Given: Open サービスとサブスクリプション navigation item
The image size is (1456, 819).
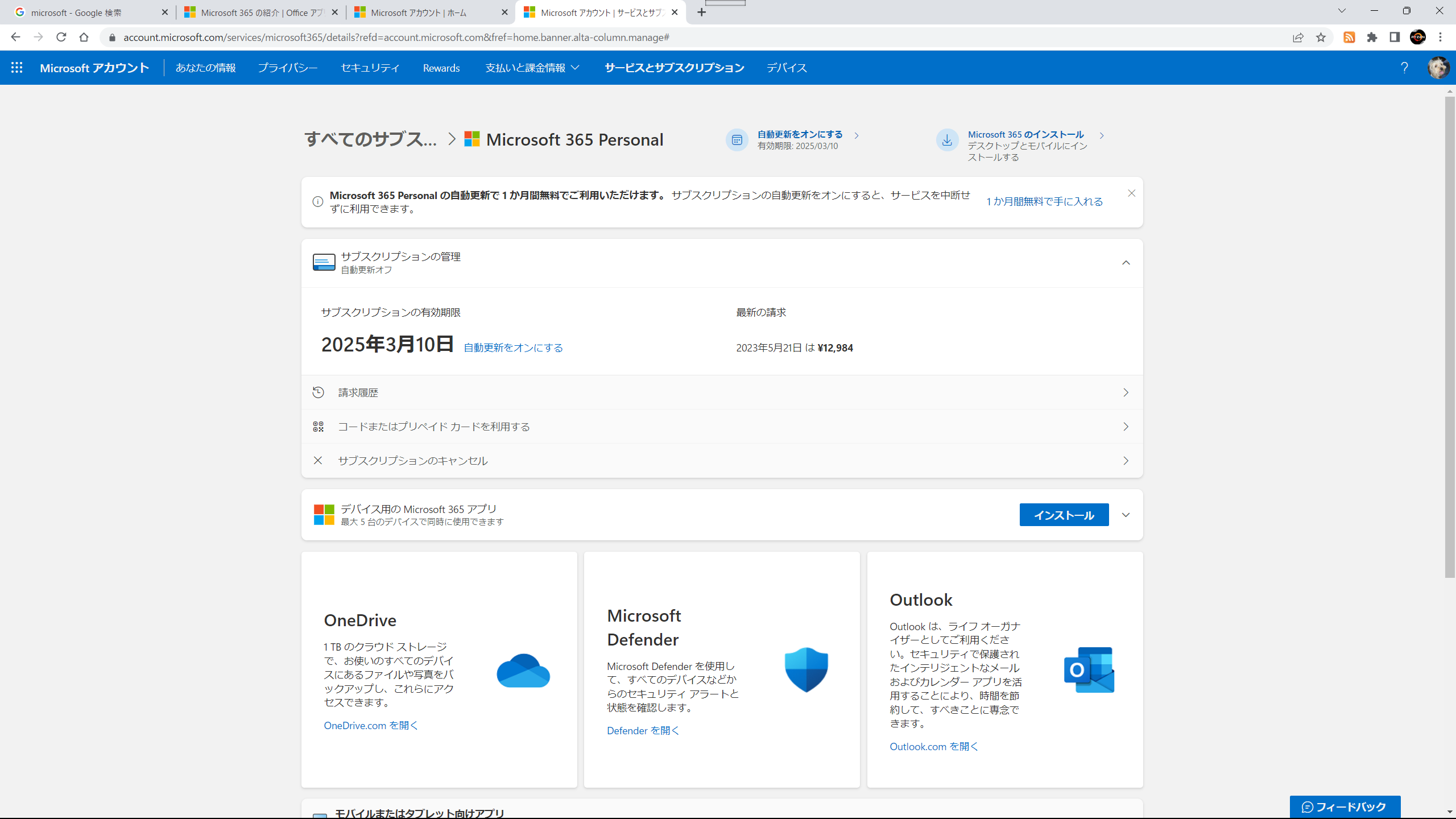Looking at the screenshot, I should [674, 68].
